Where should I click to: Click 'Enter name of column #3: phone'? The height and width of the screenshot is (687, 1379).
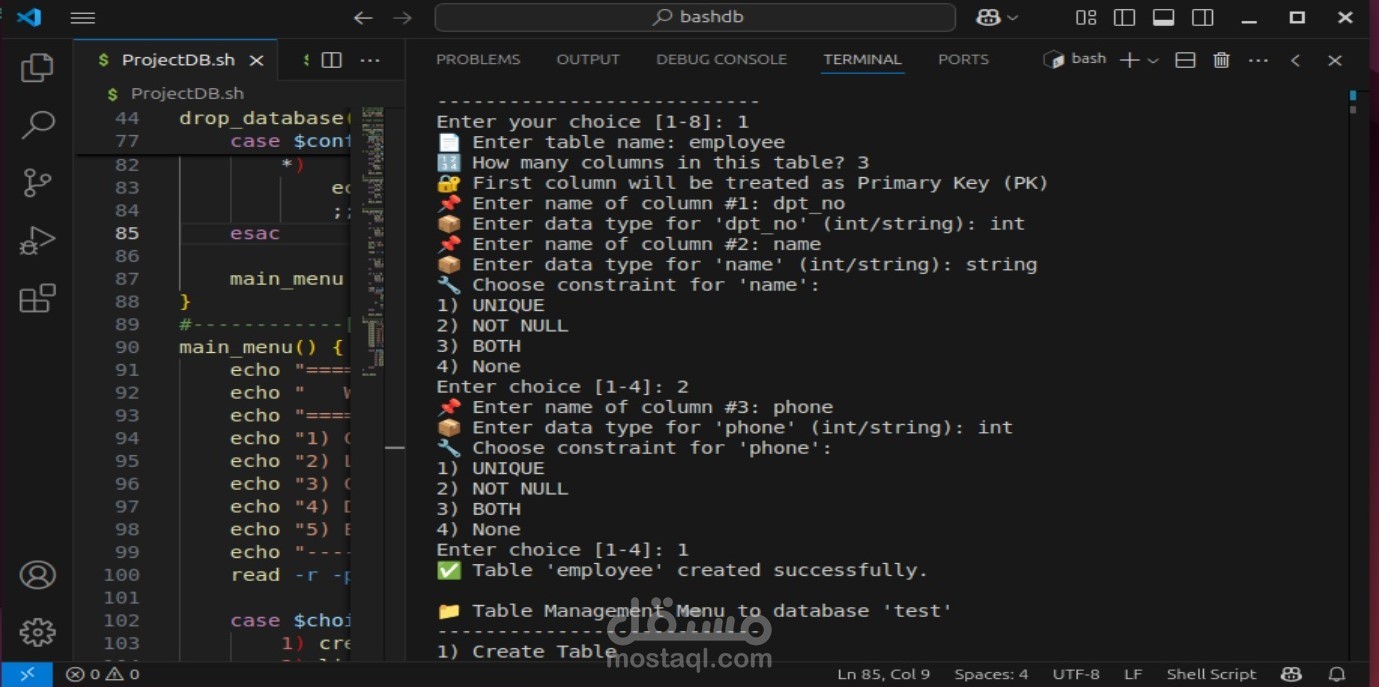[635, 407]
